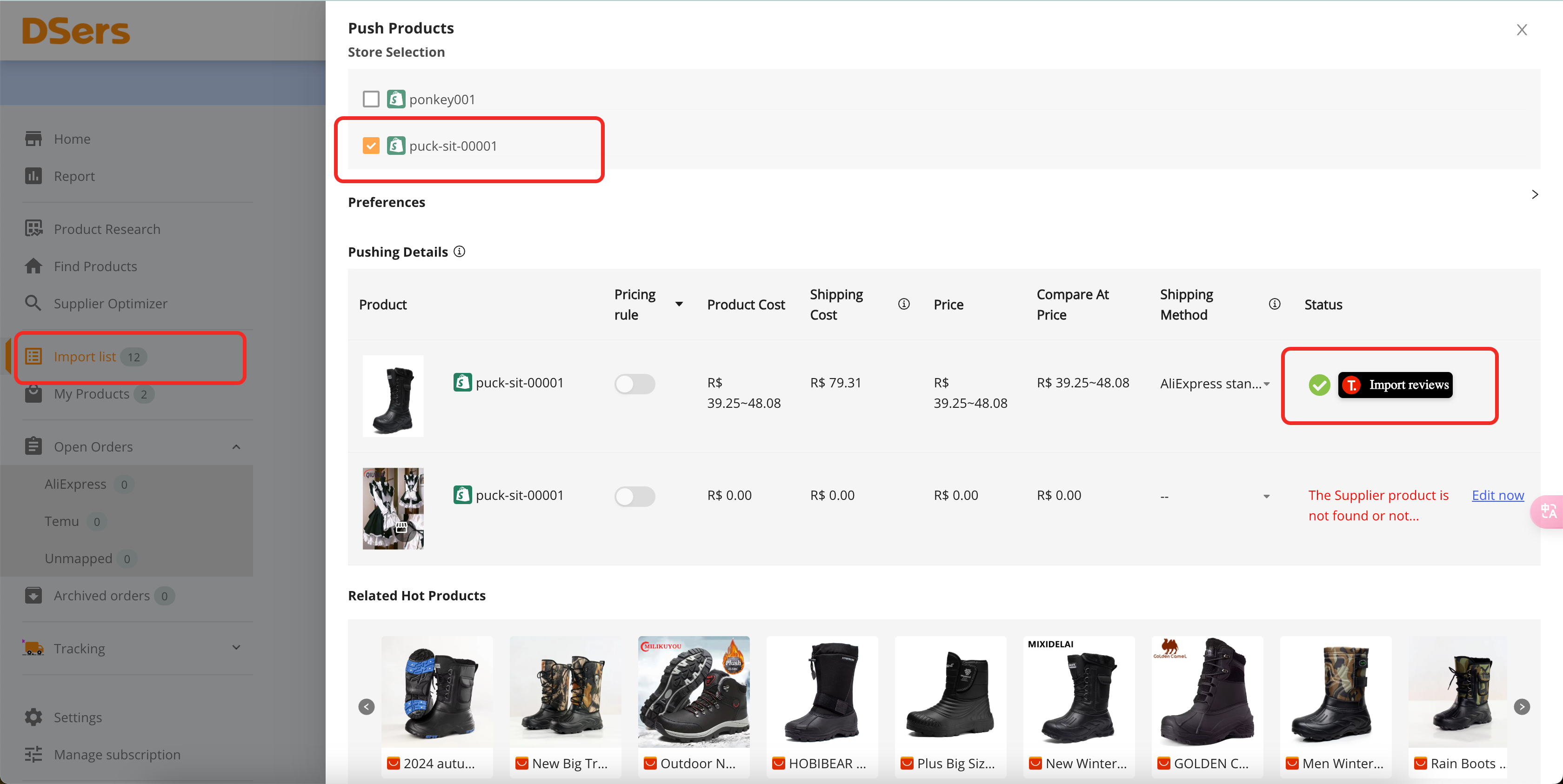This screenshot has width=1563, height=784.
Task: Expand the Preferences section
Action: point(1535,195)
